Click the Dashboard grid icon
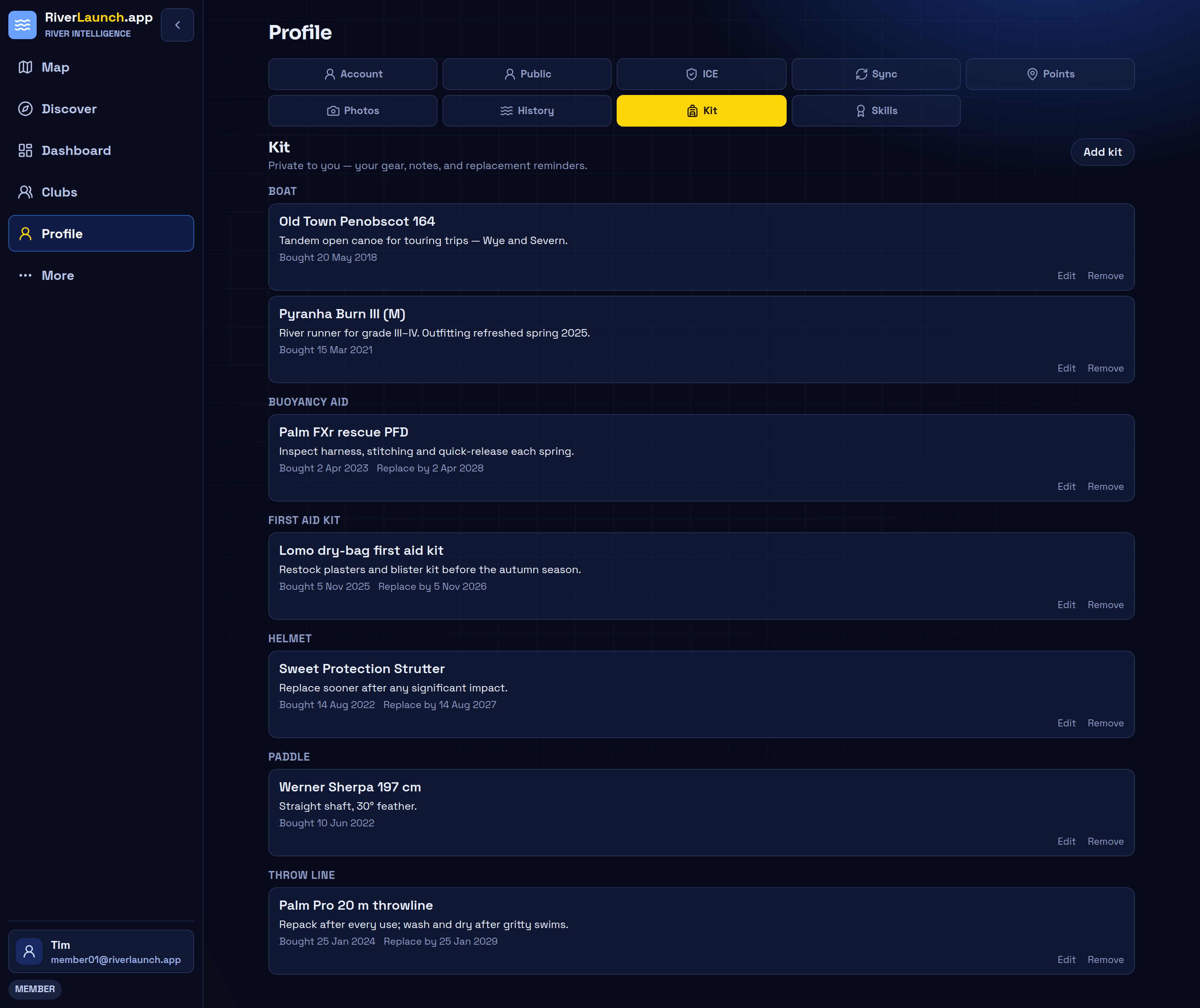Viewport: 1200px width, 1008px height. coord(25,151)
